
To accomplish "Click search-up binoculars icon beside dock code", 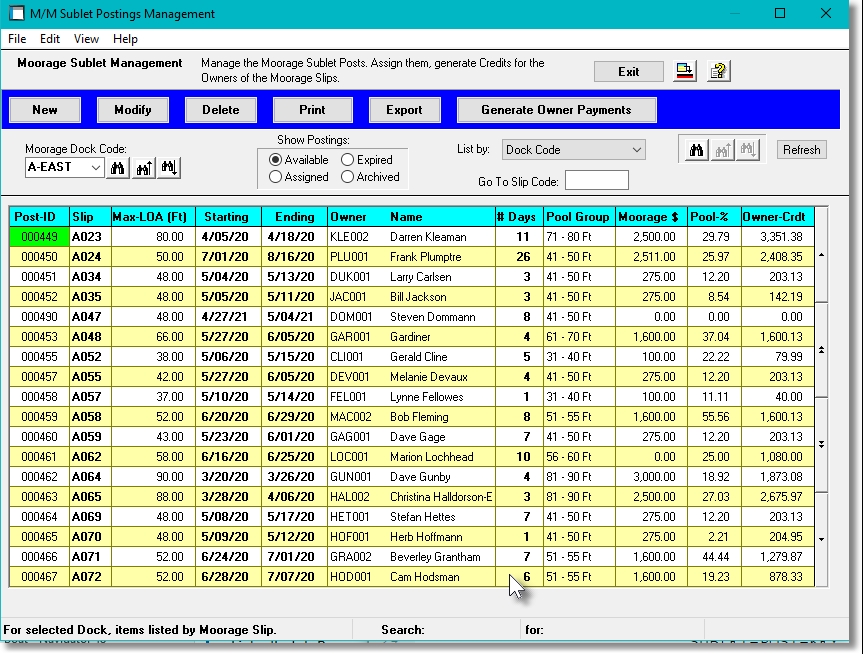I will point(143,167).
